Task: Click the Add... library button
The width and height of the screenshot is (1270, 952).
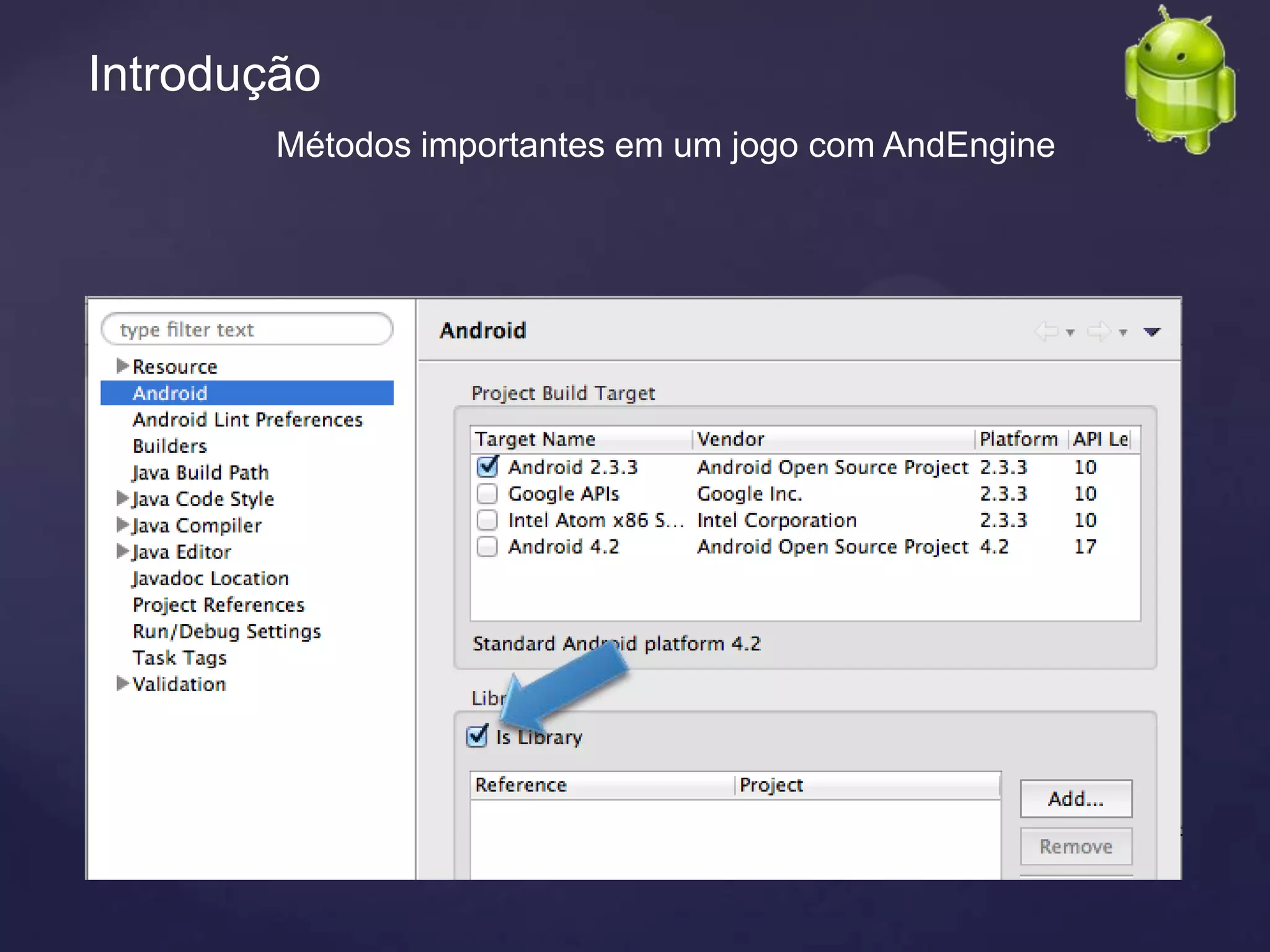Action: [x=1076, y=799]
